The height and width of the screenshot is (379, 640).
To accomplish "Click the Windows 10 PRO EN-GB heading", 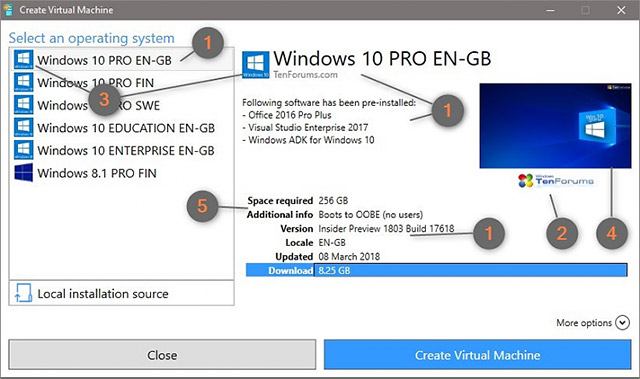I will [382, 58].
